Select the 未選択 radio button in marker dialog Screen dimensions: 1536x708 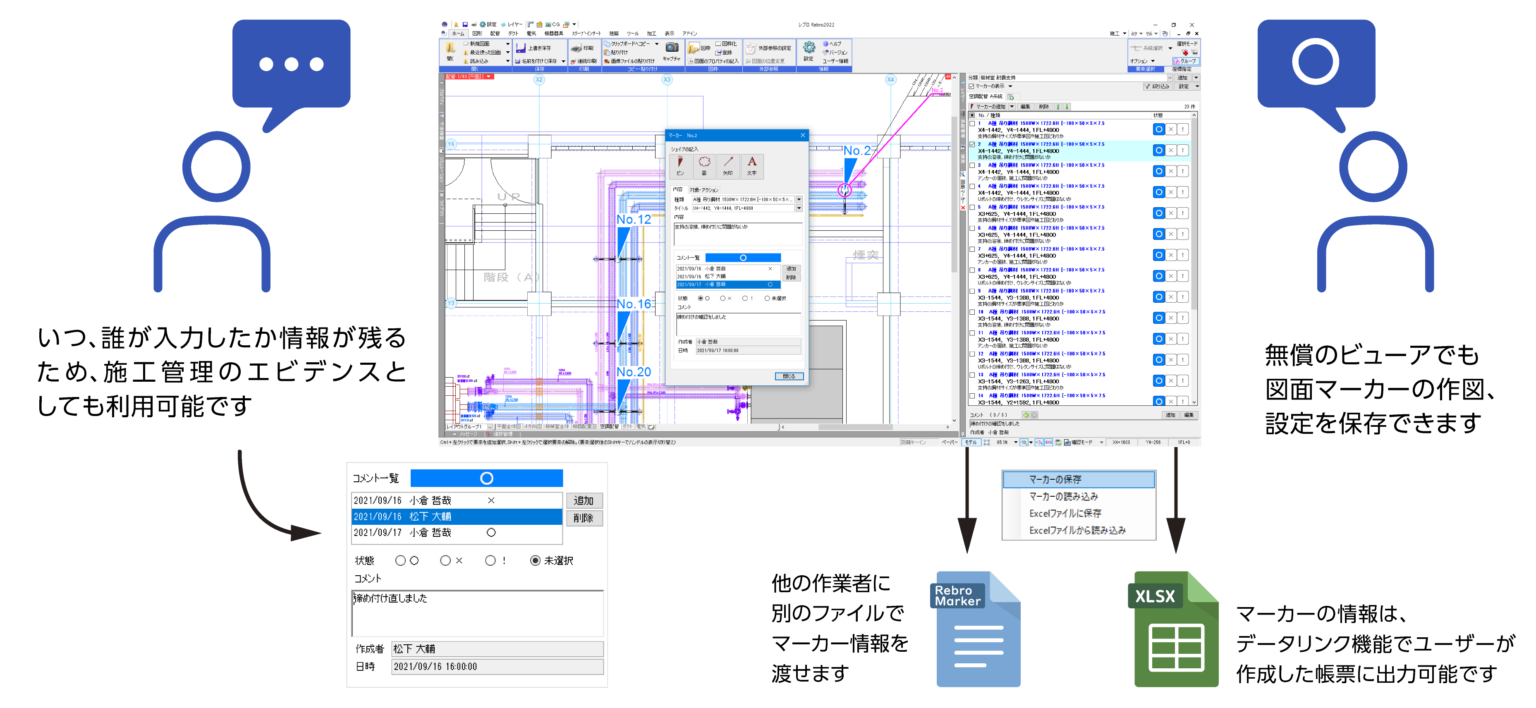767,298
